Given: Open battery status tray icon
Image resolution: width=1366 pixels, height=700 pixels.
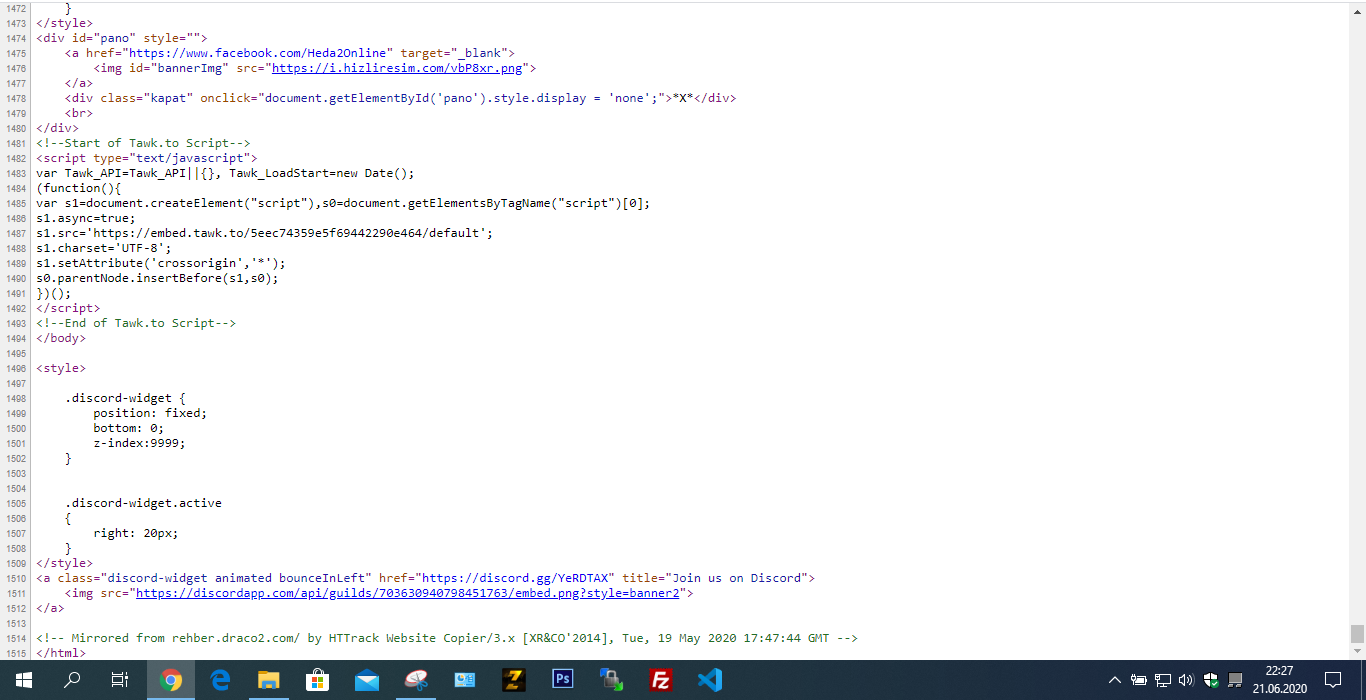Looking at the screenshot, I should [x=1139, y=680].
